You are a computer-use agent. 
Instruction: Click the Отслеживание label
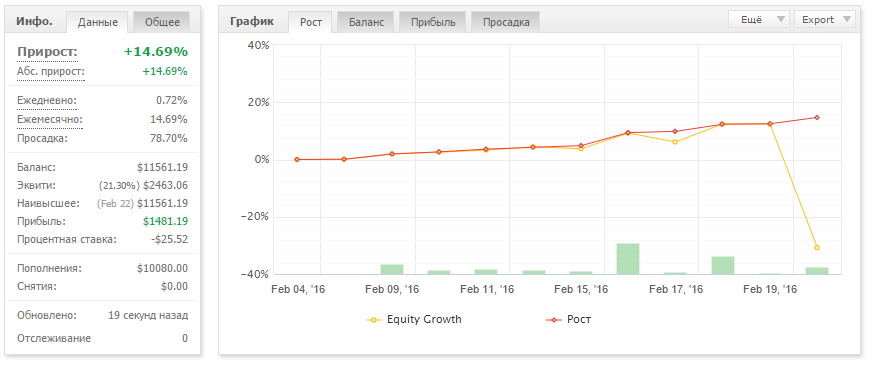[54, 338]
